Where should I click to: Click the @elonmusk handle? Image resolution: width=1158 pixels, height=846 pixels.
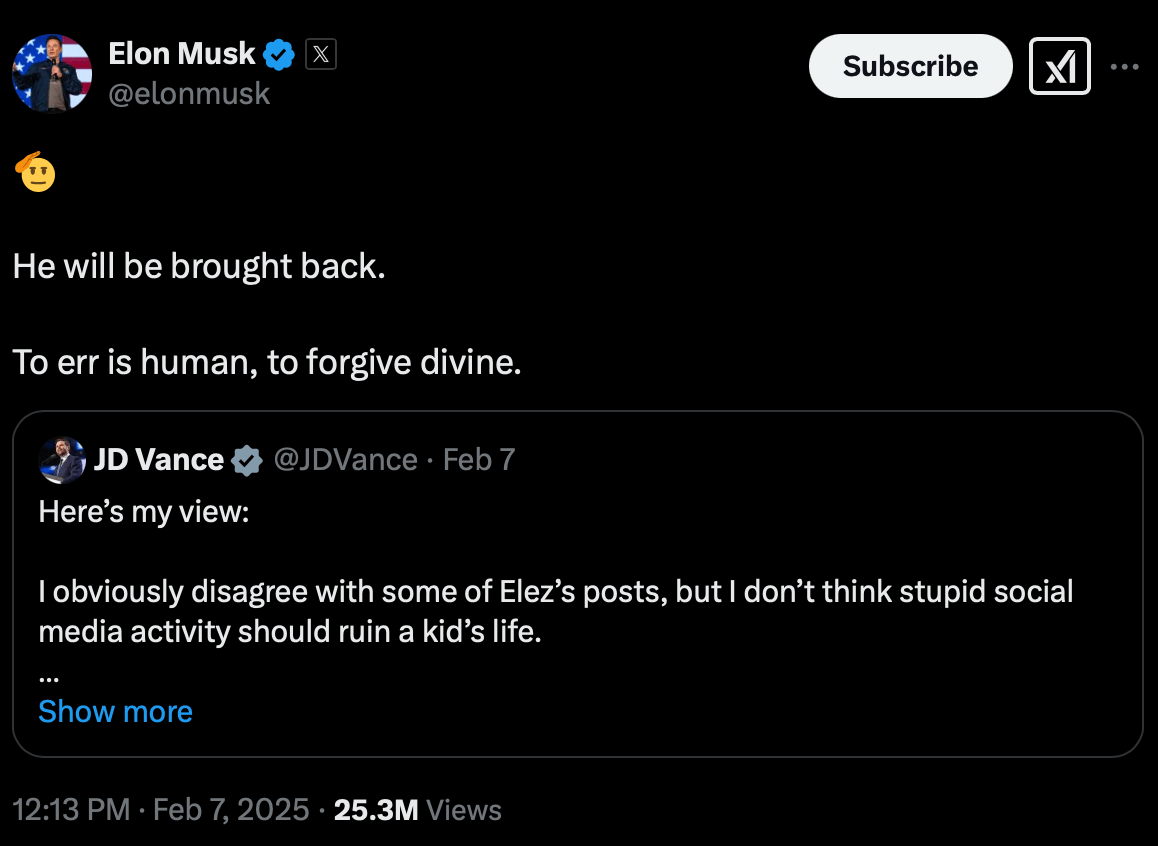click(189, 93)
